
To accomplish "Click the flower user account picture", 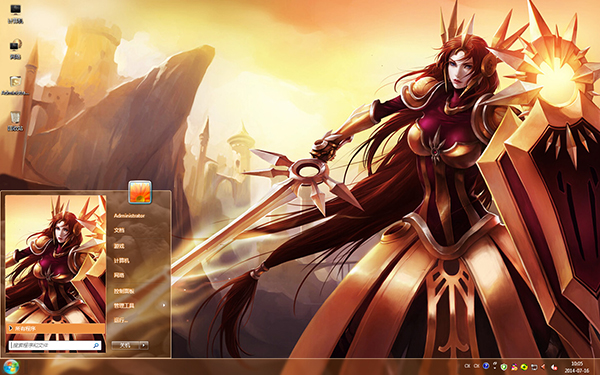I will point(140,192).
